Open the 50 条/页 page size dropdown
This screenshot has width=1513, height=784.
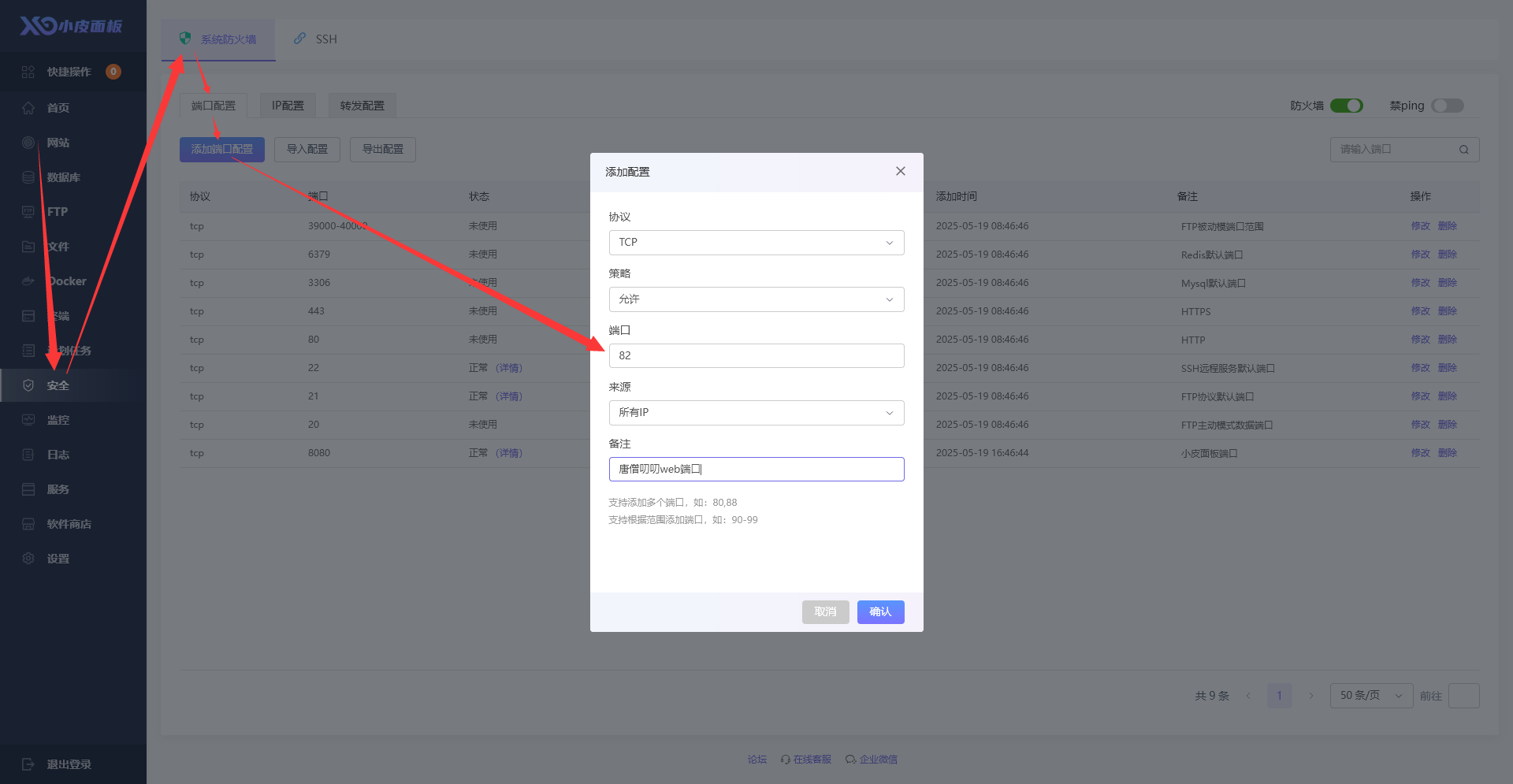1370,696
